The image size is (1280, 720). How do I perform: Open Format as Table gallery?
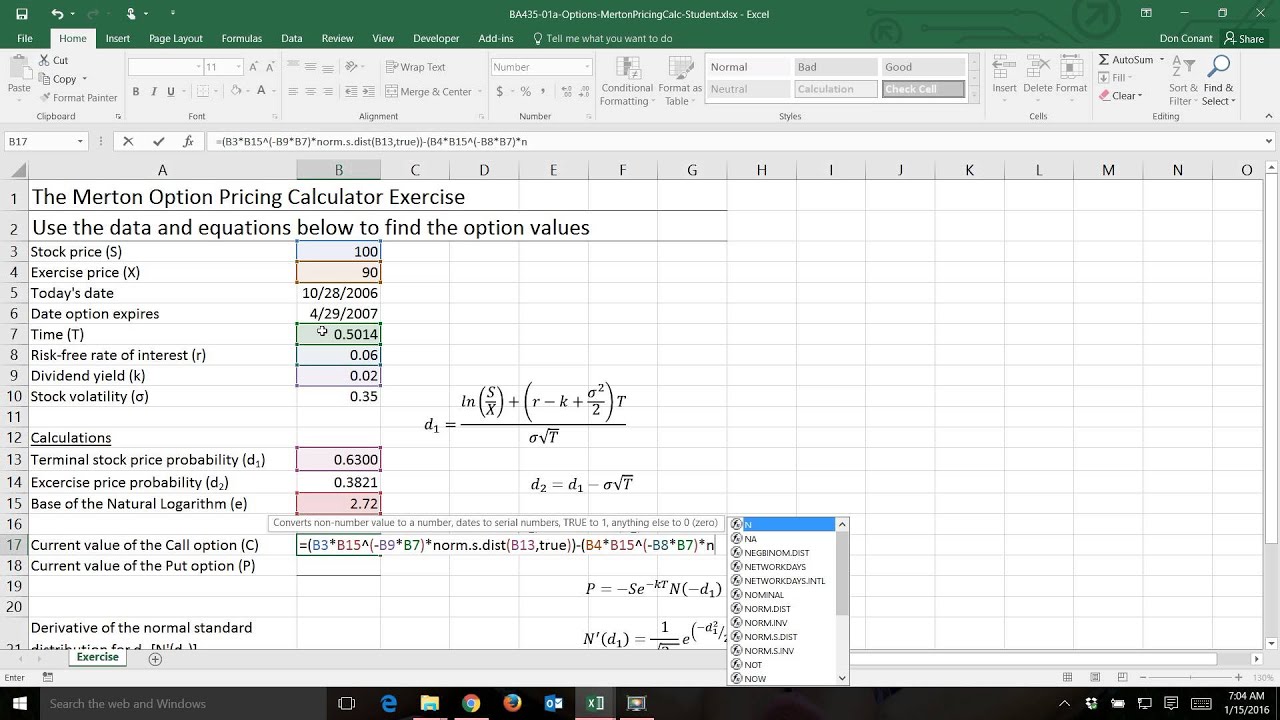[680, 81]
